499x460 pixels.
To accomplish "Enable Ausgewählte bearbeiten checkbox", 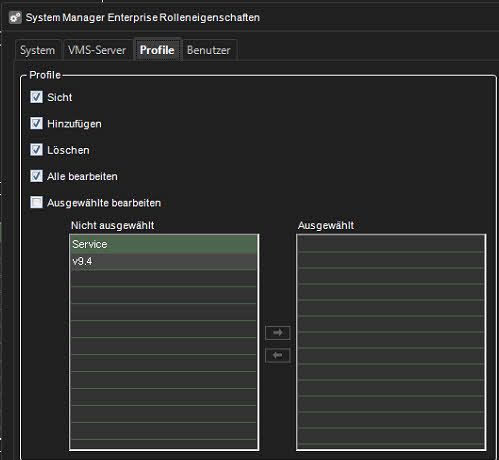I will (x=36, y=202).
